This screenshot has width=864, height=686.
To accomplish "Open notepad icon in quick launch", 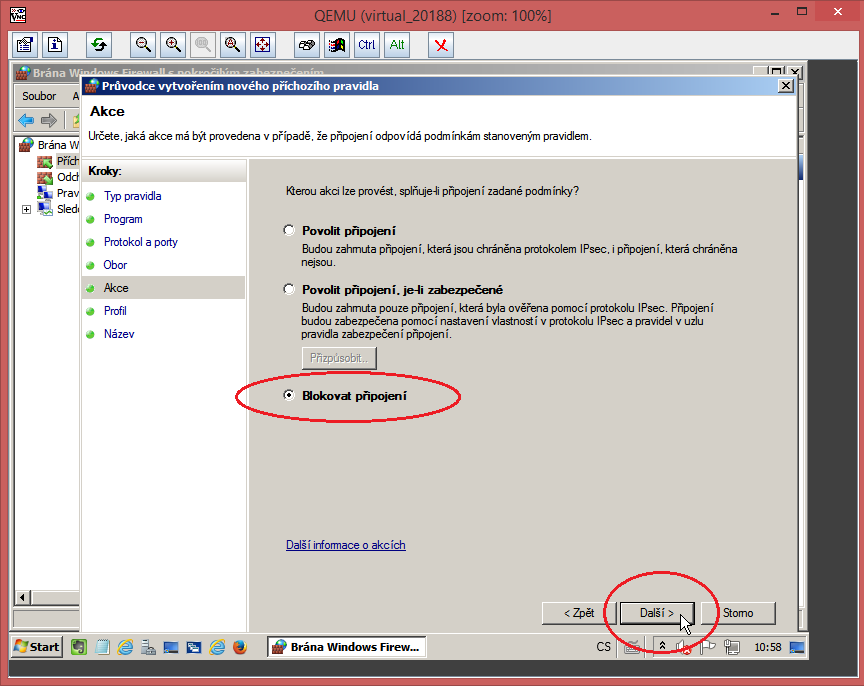I will coord(102,646).
